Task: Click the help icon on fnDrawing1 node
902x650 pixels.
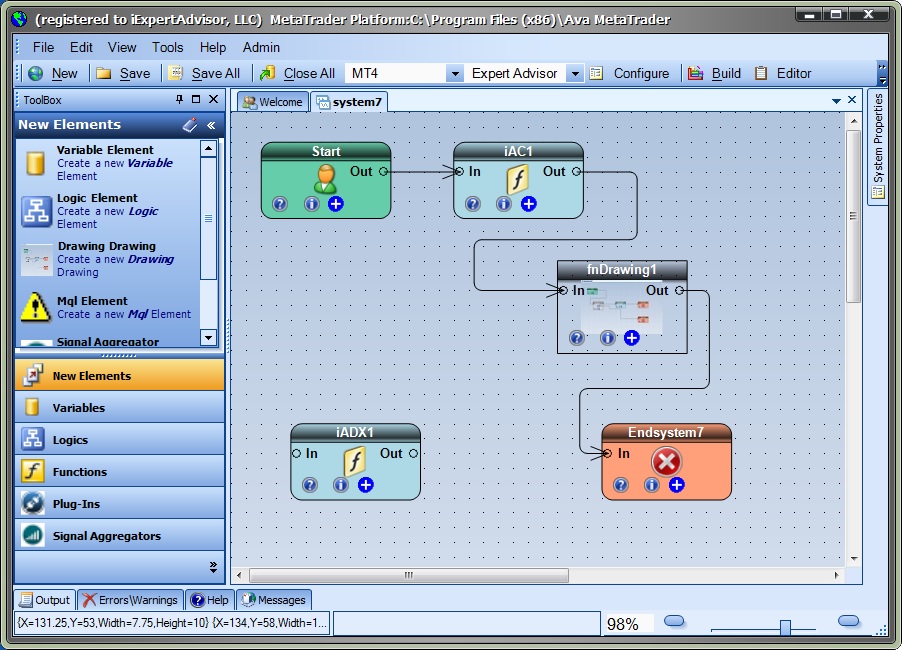Action: point(577,338)
